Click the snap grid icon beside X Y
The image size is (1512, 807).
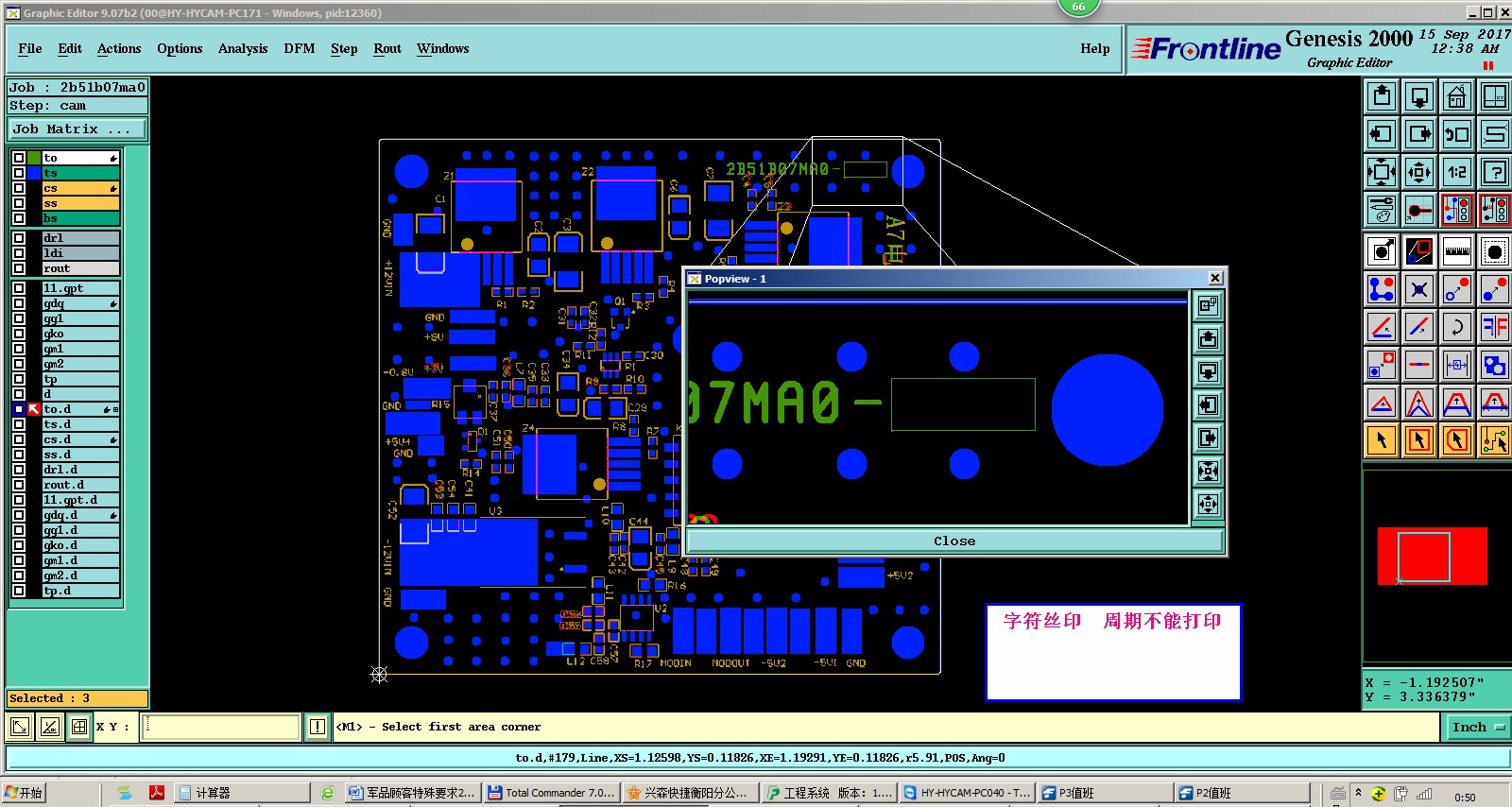tap(79, 727)
